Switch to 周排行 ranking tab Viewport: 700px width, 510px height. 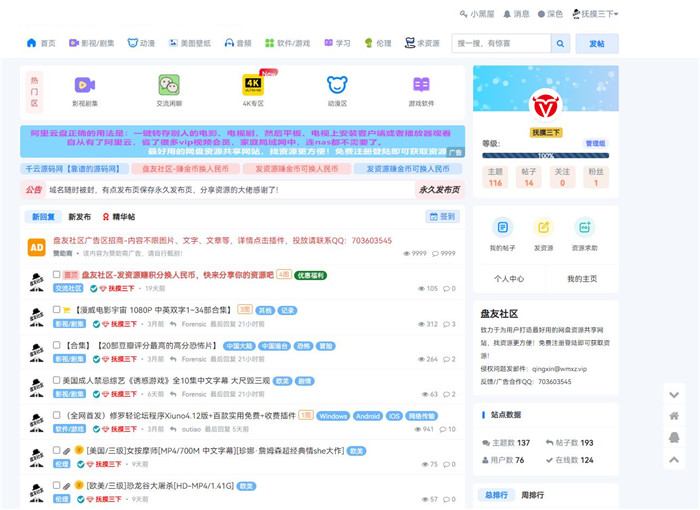coord(532,495)
